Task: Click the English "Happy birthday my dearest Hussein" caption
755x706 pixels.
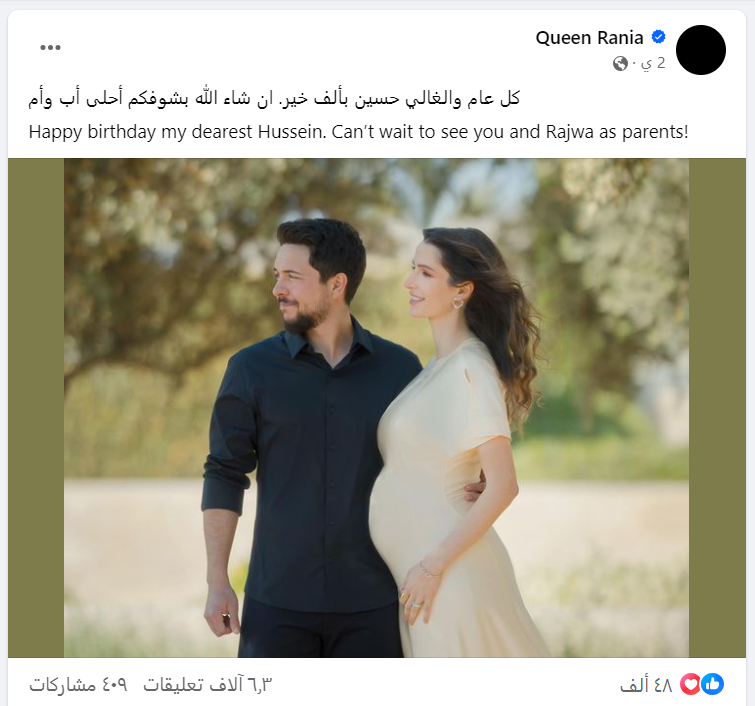Action: click(x=358, y=131)
